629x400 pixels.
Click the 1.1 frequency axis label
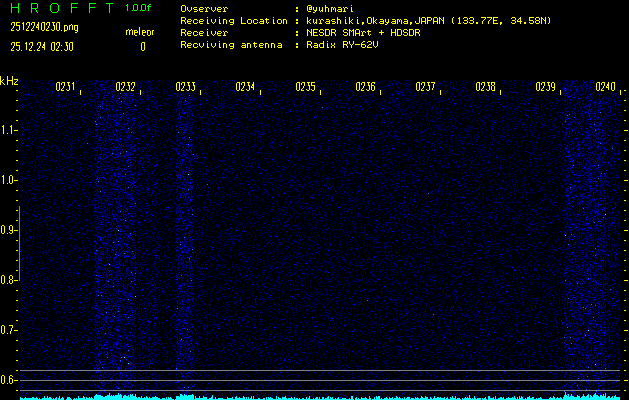(9, 130)
